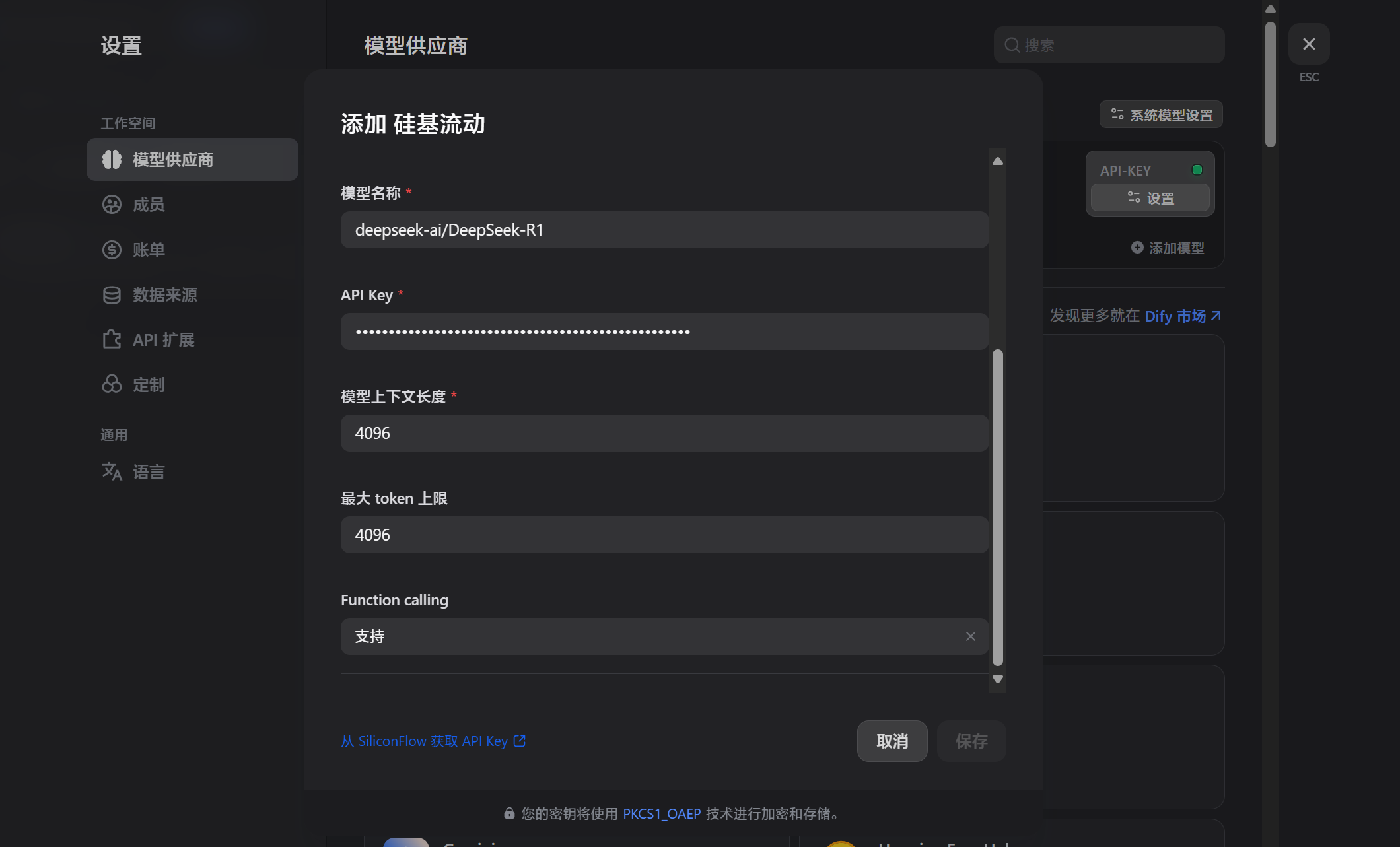The width and height of the screenshot is (1400, 847).
Task: Click the API 扩展 puzzle icon
Action: pyautogui.click(x=112, y=339)
